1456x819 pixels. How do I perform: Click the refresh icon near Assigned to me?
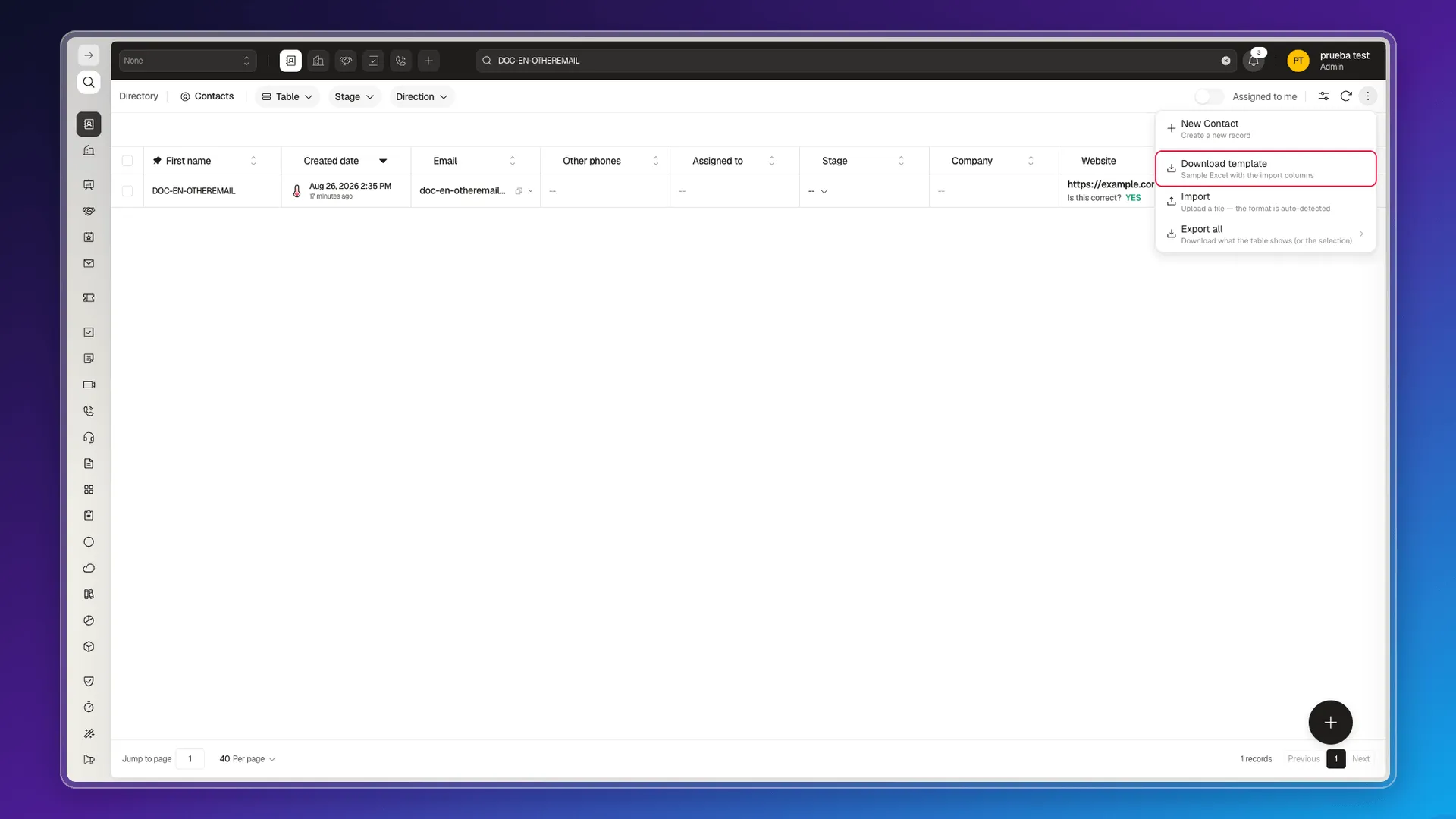pyautogui.click(x=1346, y=96)
